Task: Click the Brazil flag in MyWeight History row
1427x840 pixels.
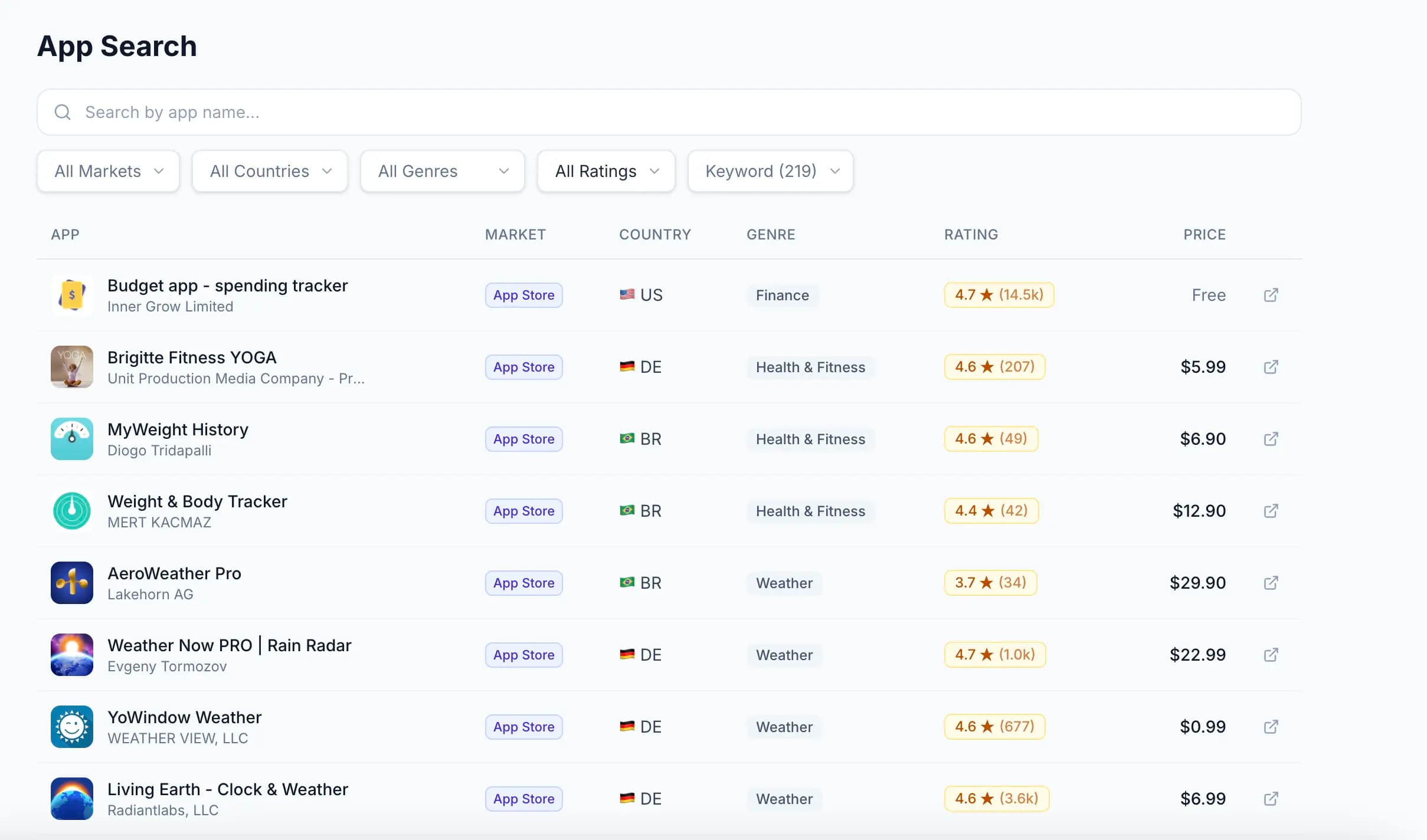Action: tap(627, 438)
